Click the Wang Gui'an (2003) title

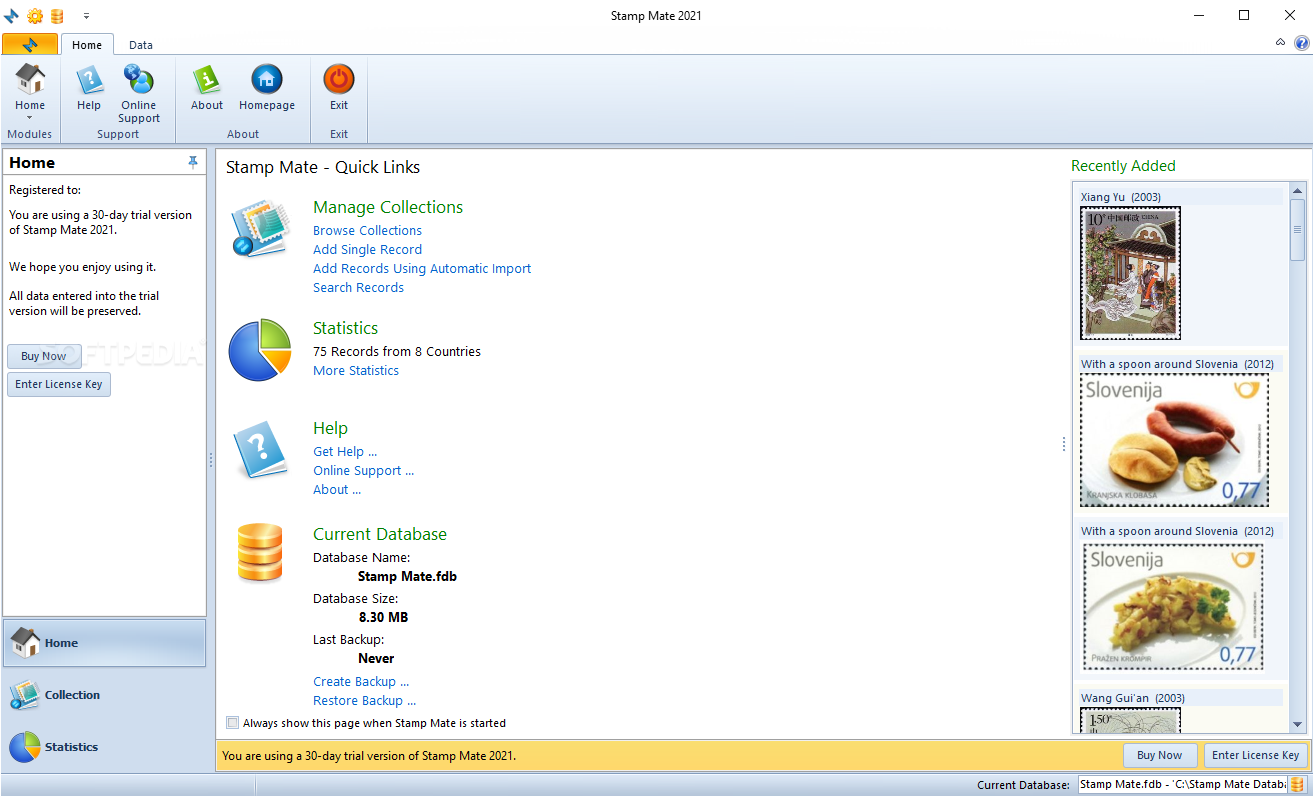pos(1132,698)
